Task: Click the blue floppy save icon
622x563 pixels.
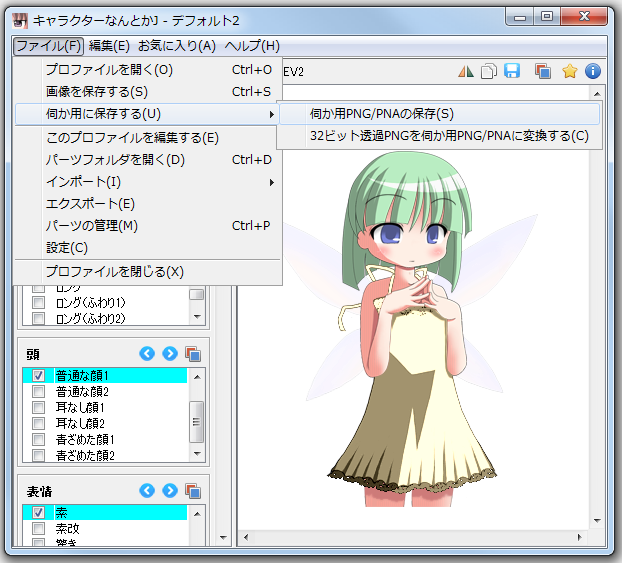Action: pyautogui.click(x=512, y=71)
